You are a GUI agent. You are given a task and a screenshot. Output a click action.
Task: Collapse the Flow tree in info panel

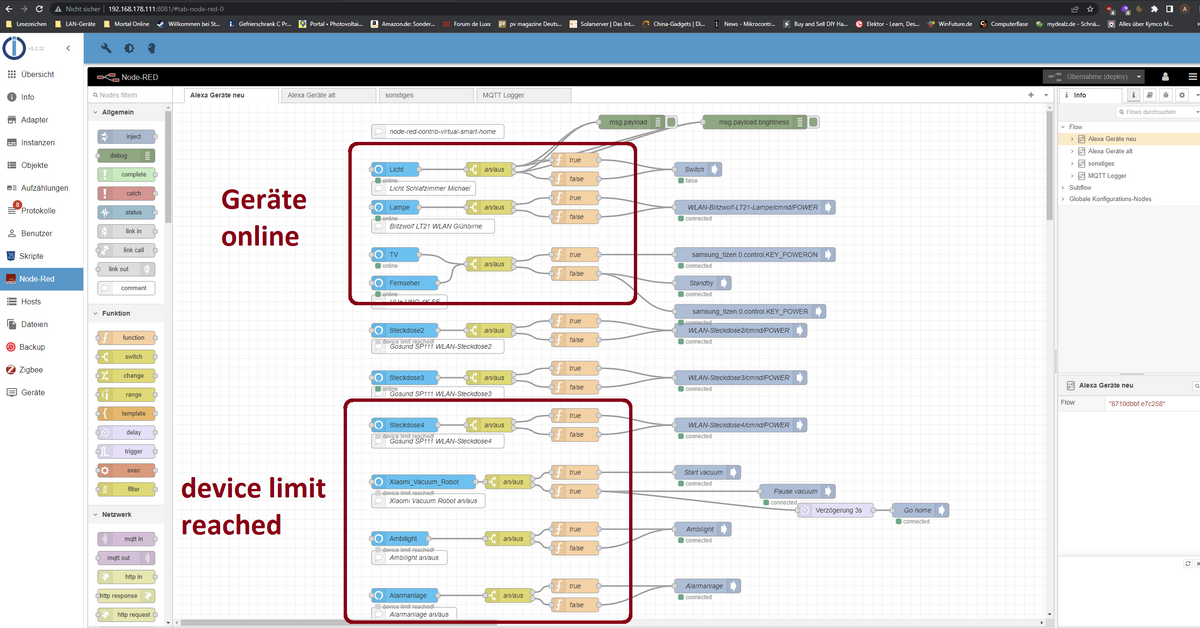point(1064,127)
